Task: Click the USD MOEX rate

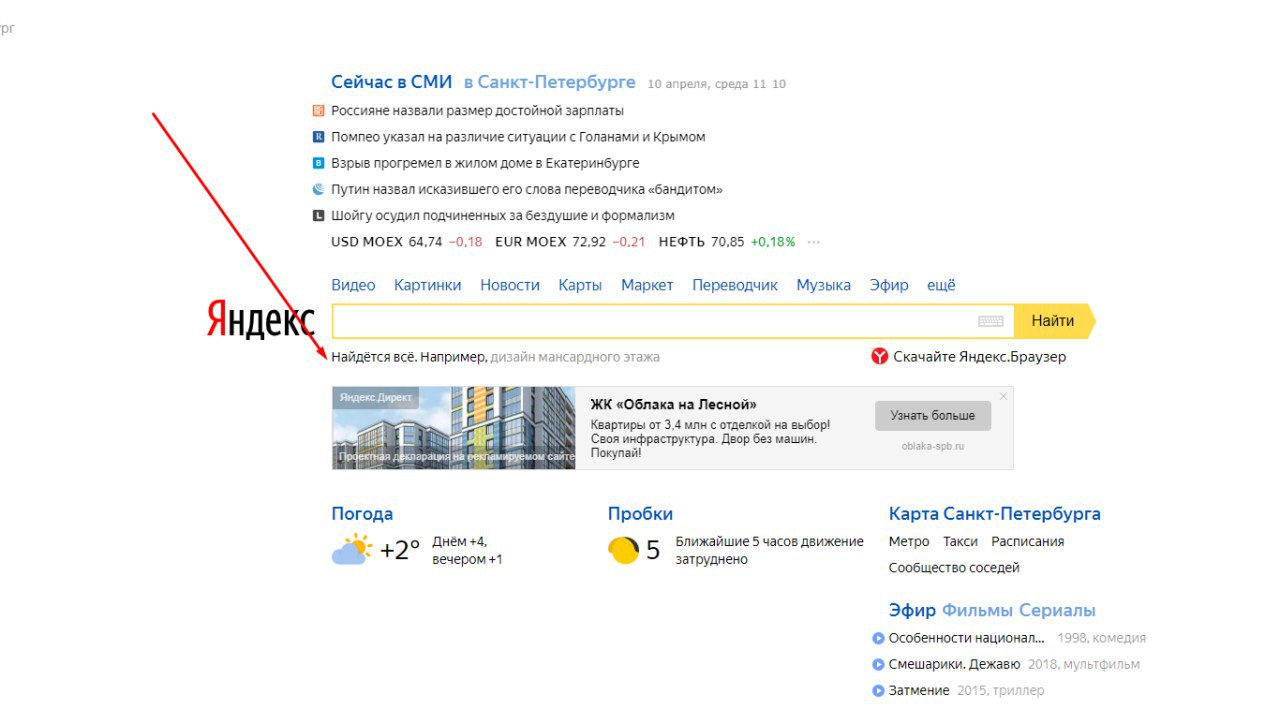Action: click(407, 242)
